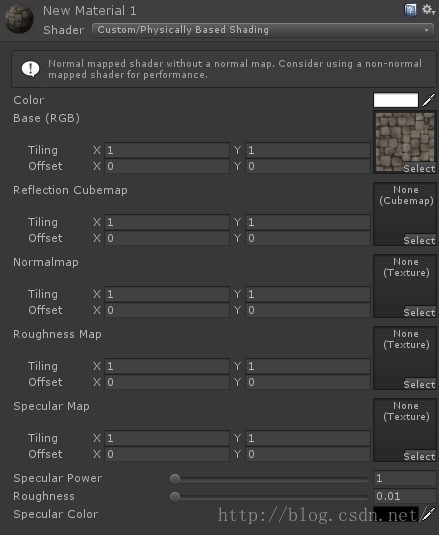This screenshot has height=535, width=439.
Task: Click the Roughness slider handle
Action: pyautogui.click(x=175, y=497)
